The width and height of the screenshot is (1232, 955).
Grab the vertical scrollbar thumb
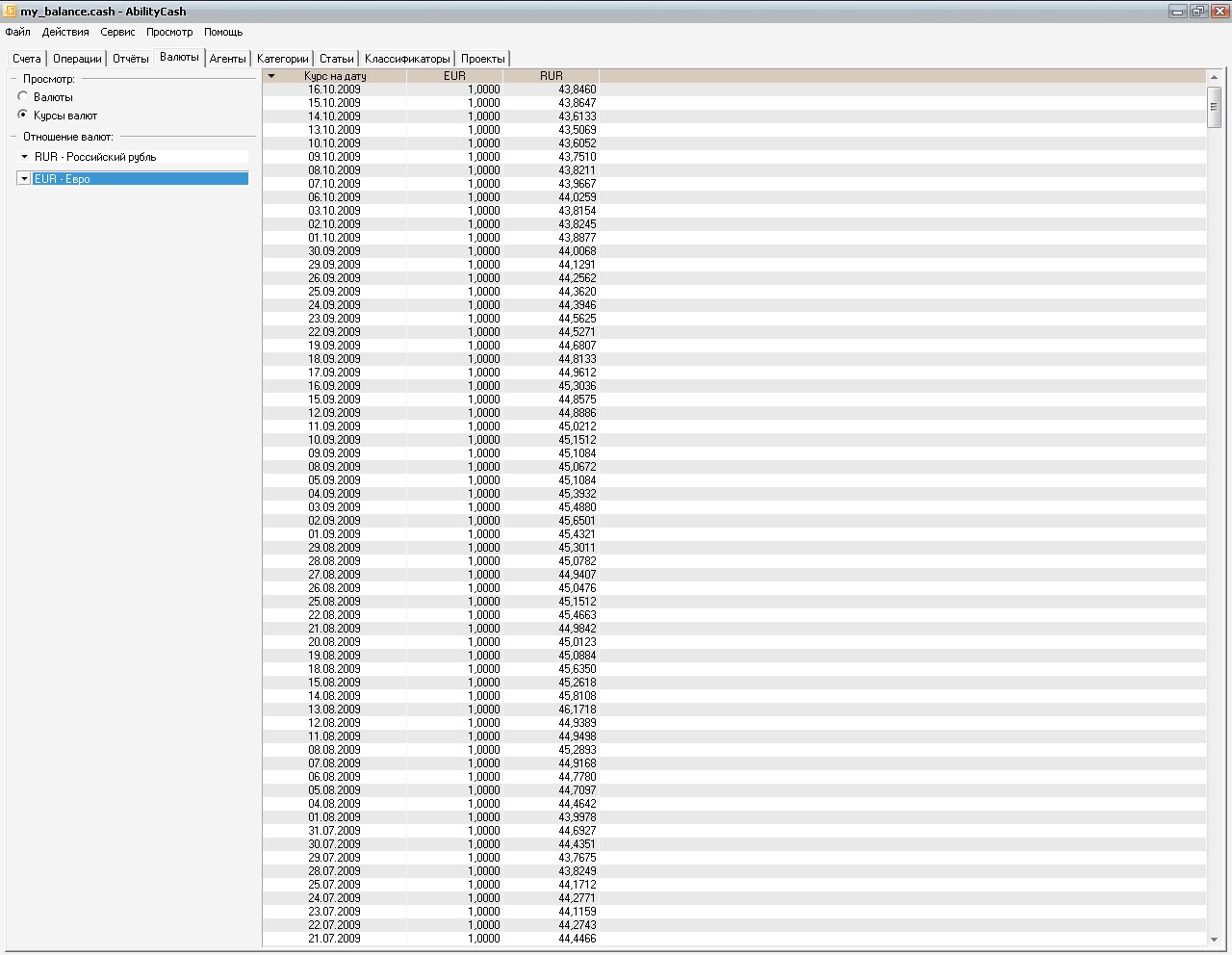tap(1214, 107)
